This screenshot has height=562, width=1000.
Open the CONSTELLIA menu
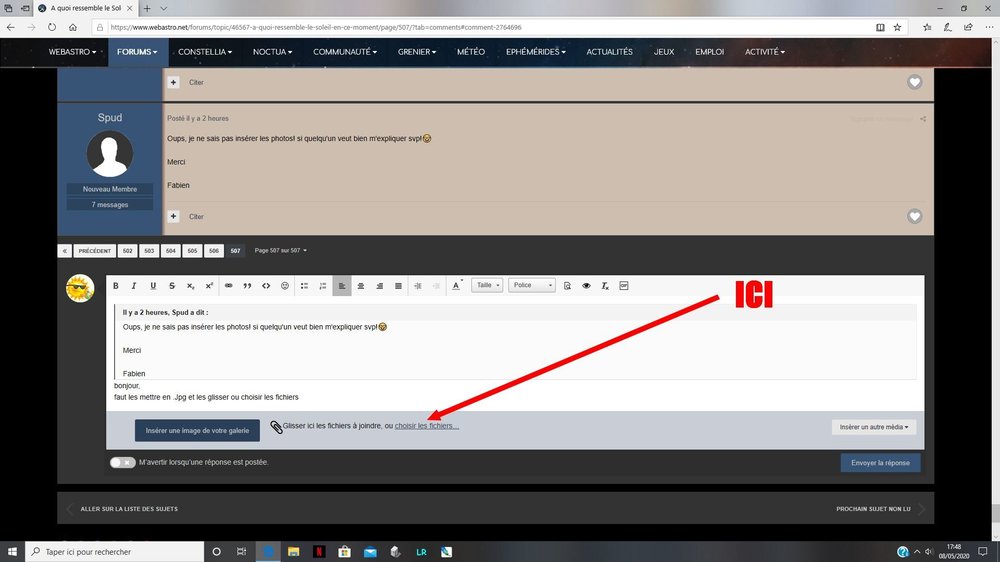point(205,52)
